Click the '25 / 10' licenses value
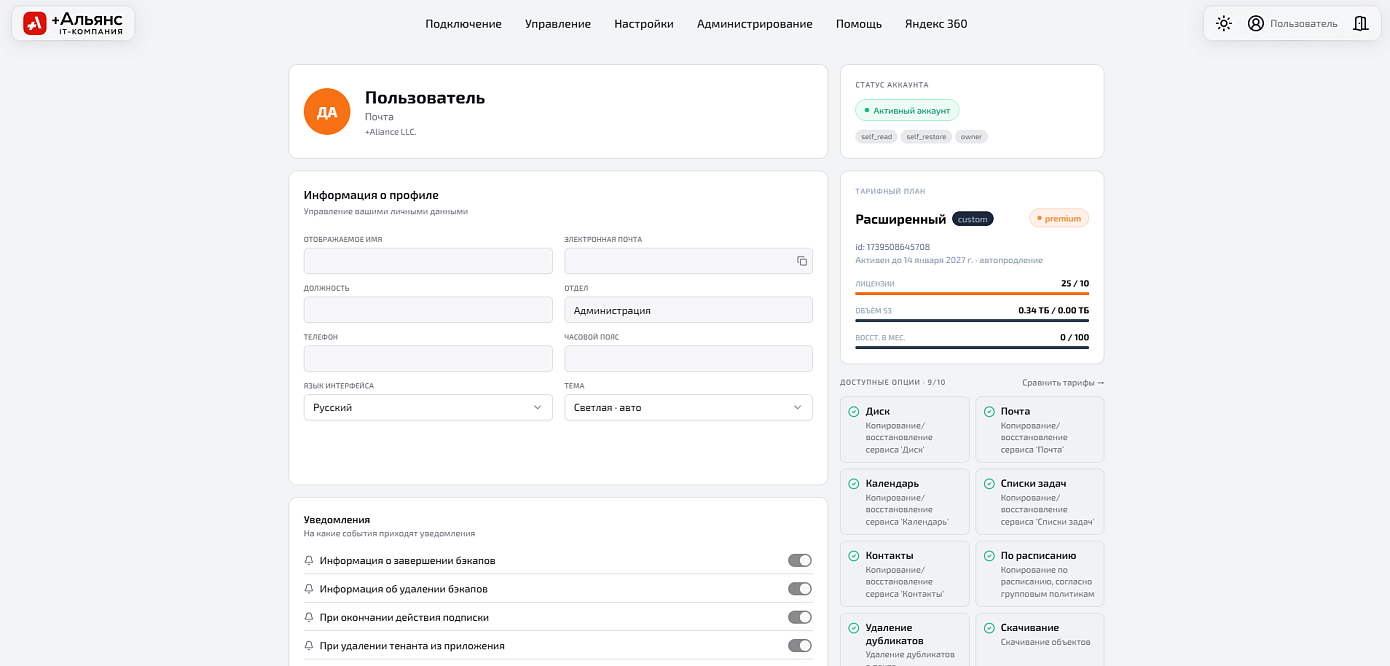The height and width of the screenshot is (666, 1390). point(1075,283)
